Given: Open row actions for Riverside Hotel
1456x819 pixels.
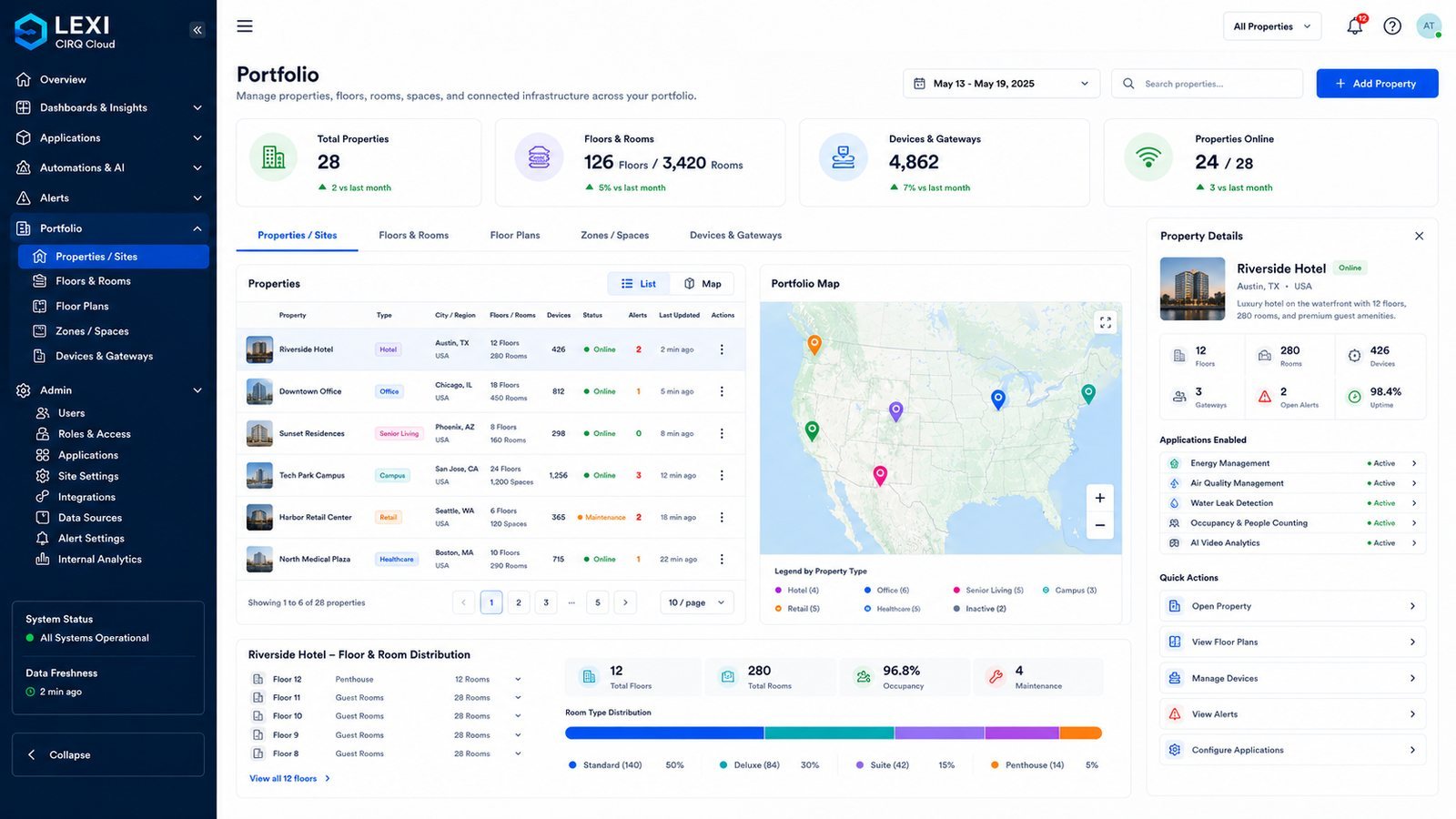Looking at the screenshot, I should point(722,349).
